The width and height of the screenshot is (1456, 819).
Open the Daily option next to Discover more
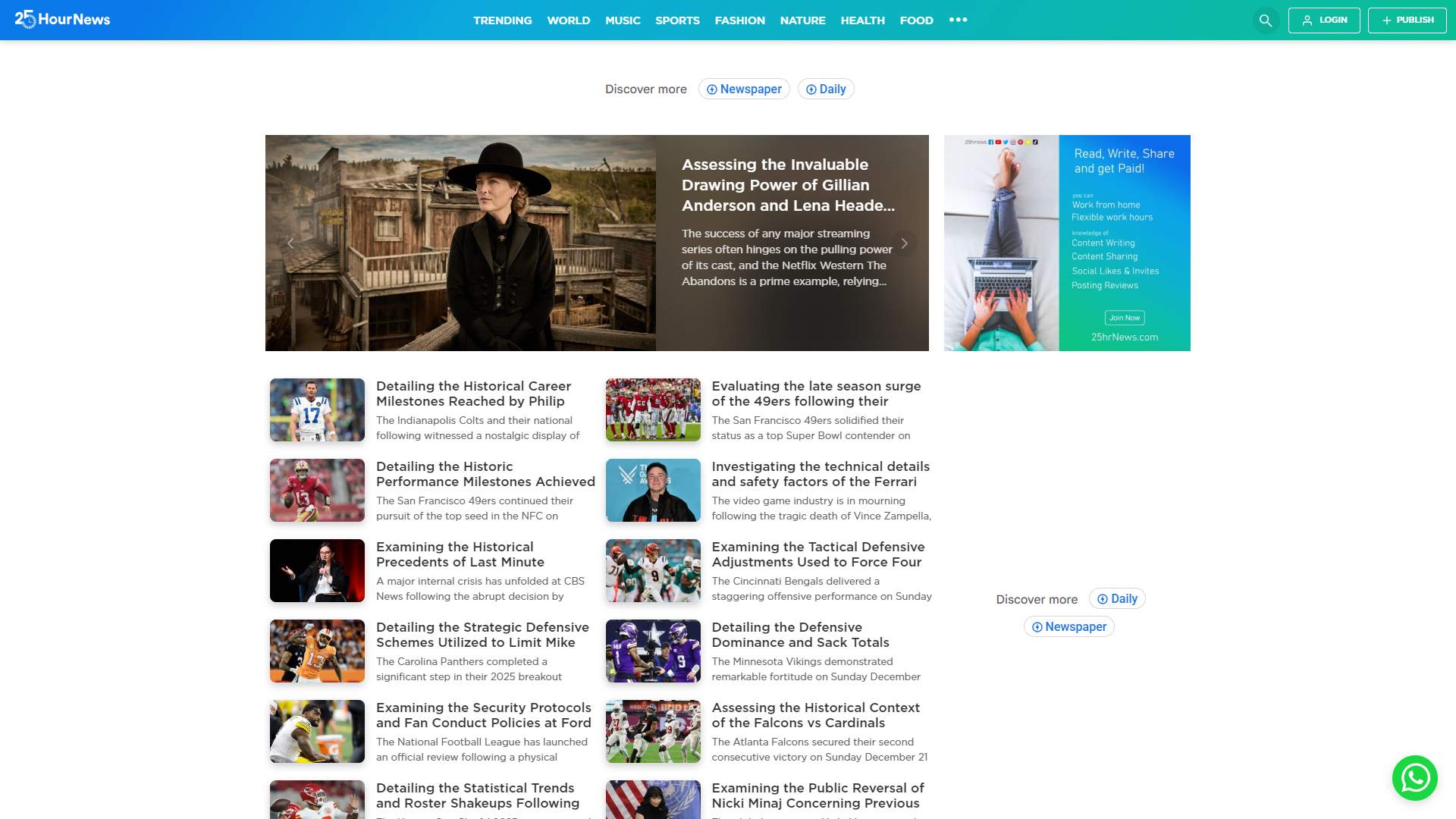(x=826, y=89)
